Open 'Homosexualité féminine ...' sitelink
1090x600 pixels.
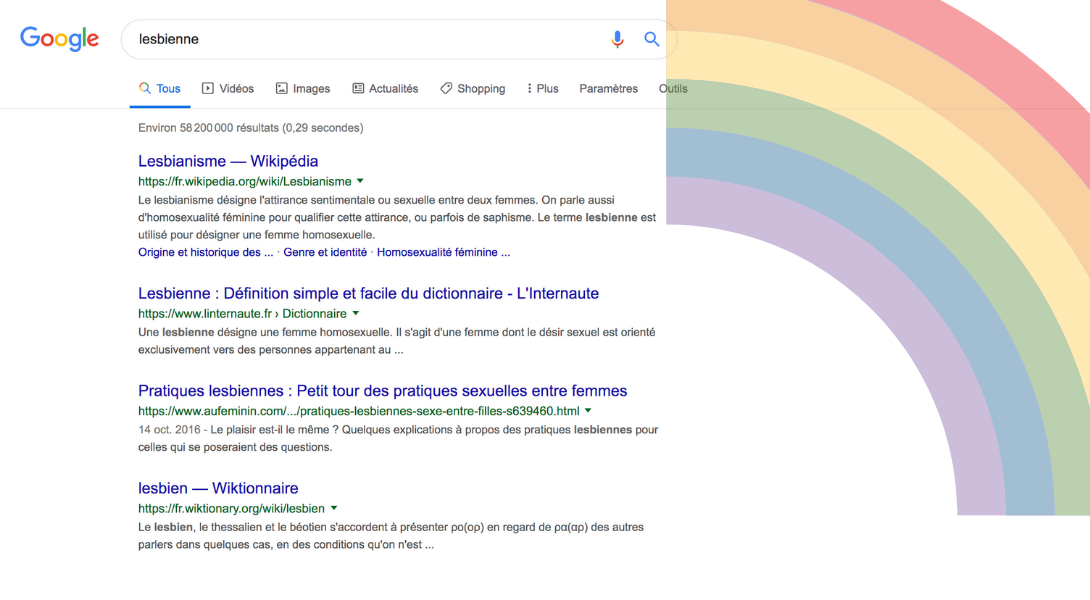[444, 252]
